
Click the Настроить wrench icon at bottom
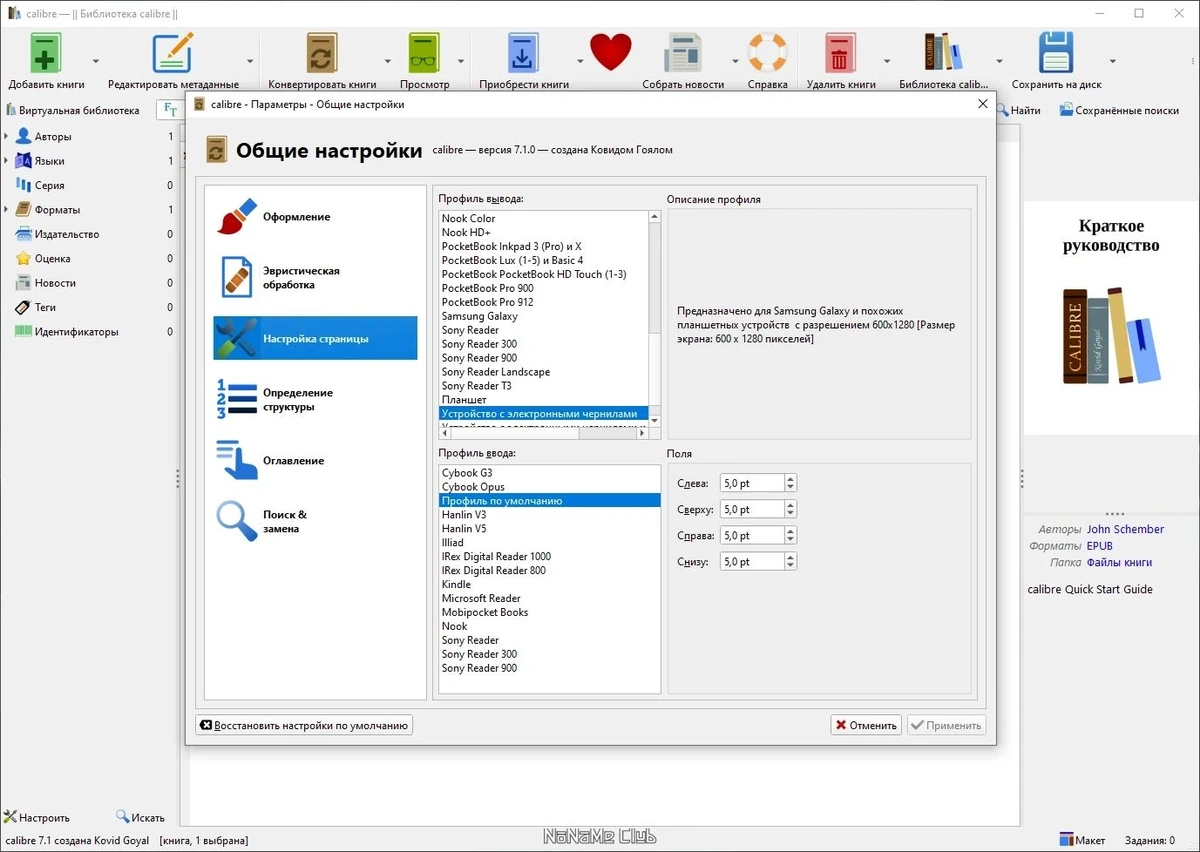click(11, 817)
